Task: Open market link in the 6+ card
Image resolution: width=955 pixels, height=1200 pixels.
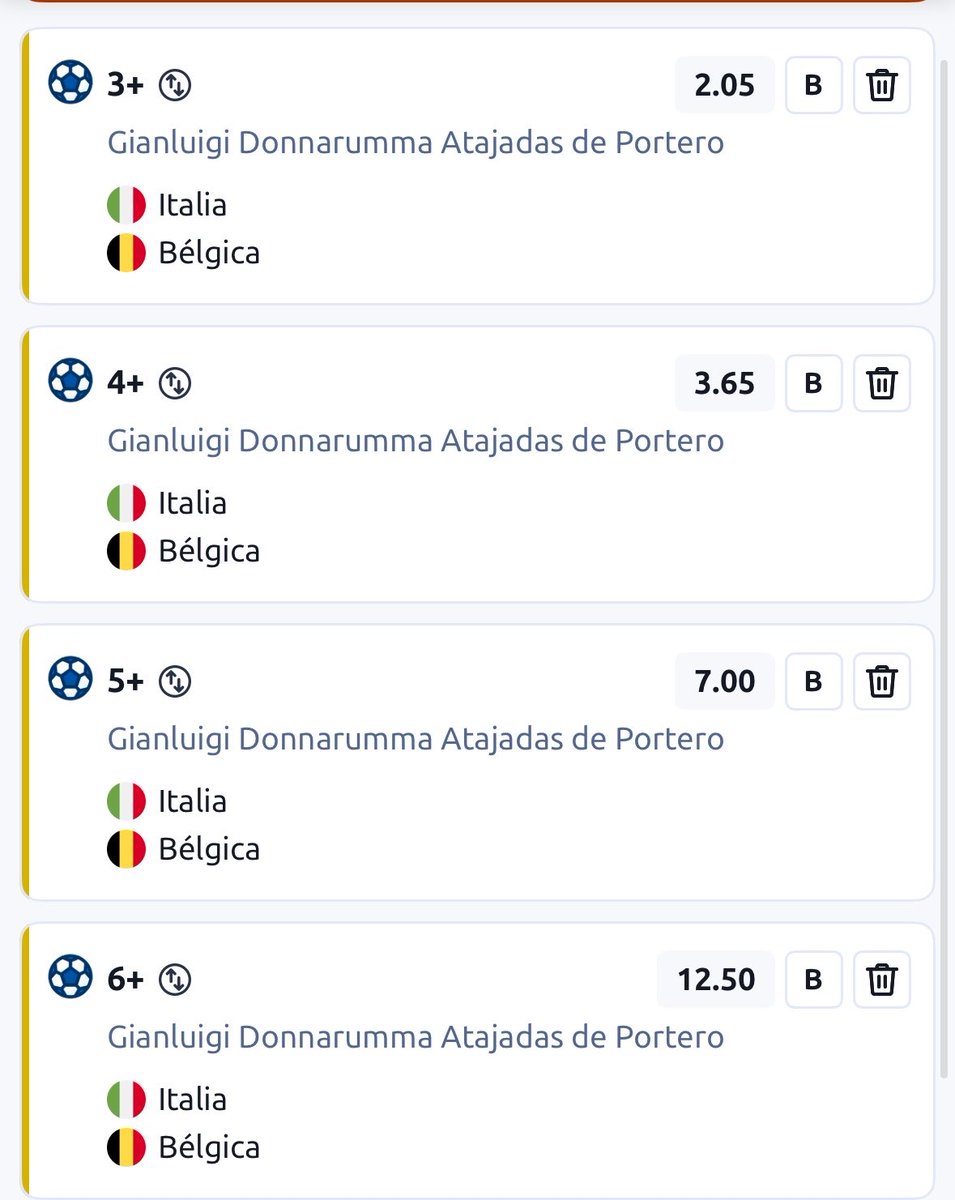Action: point(416,1037)
